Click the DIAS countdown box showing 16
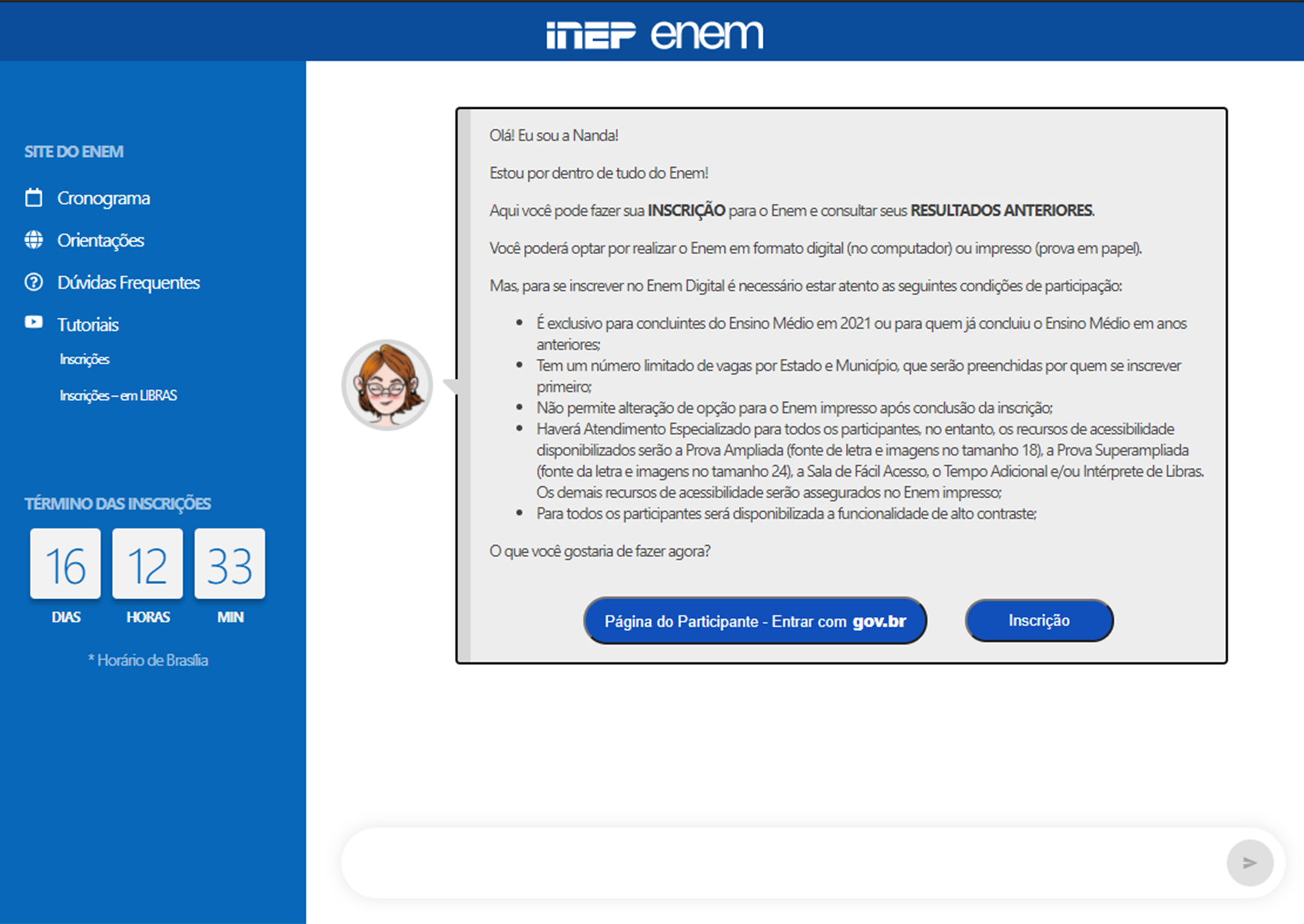Viewport: 1304px width, 924px height. tap(66, 564)
